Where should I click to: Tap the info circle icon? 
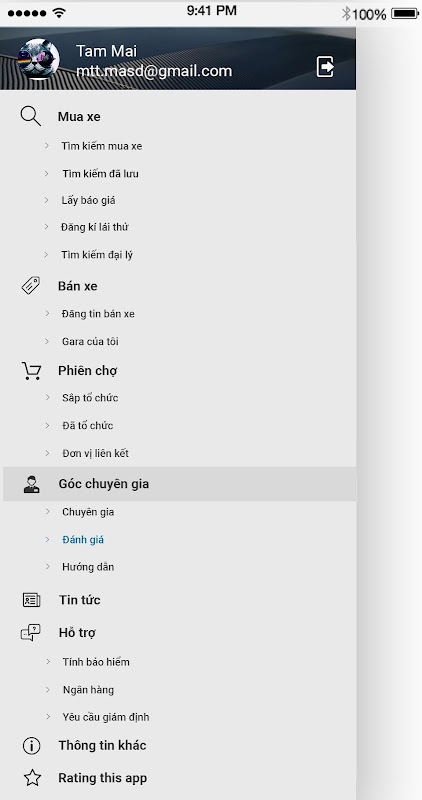32,745
